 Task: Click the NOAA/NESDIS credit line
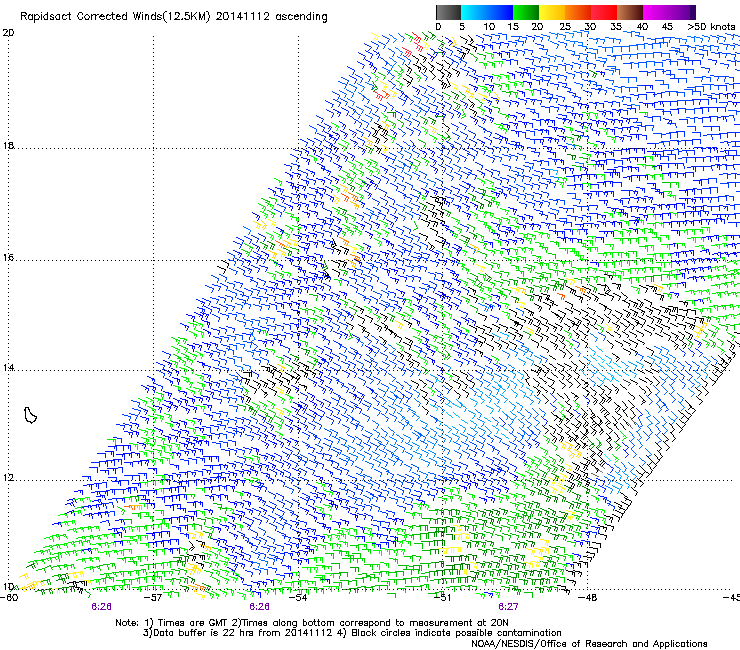[x=589, y=644]
